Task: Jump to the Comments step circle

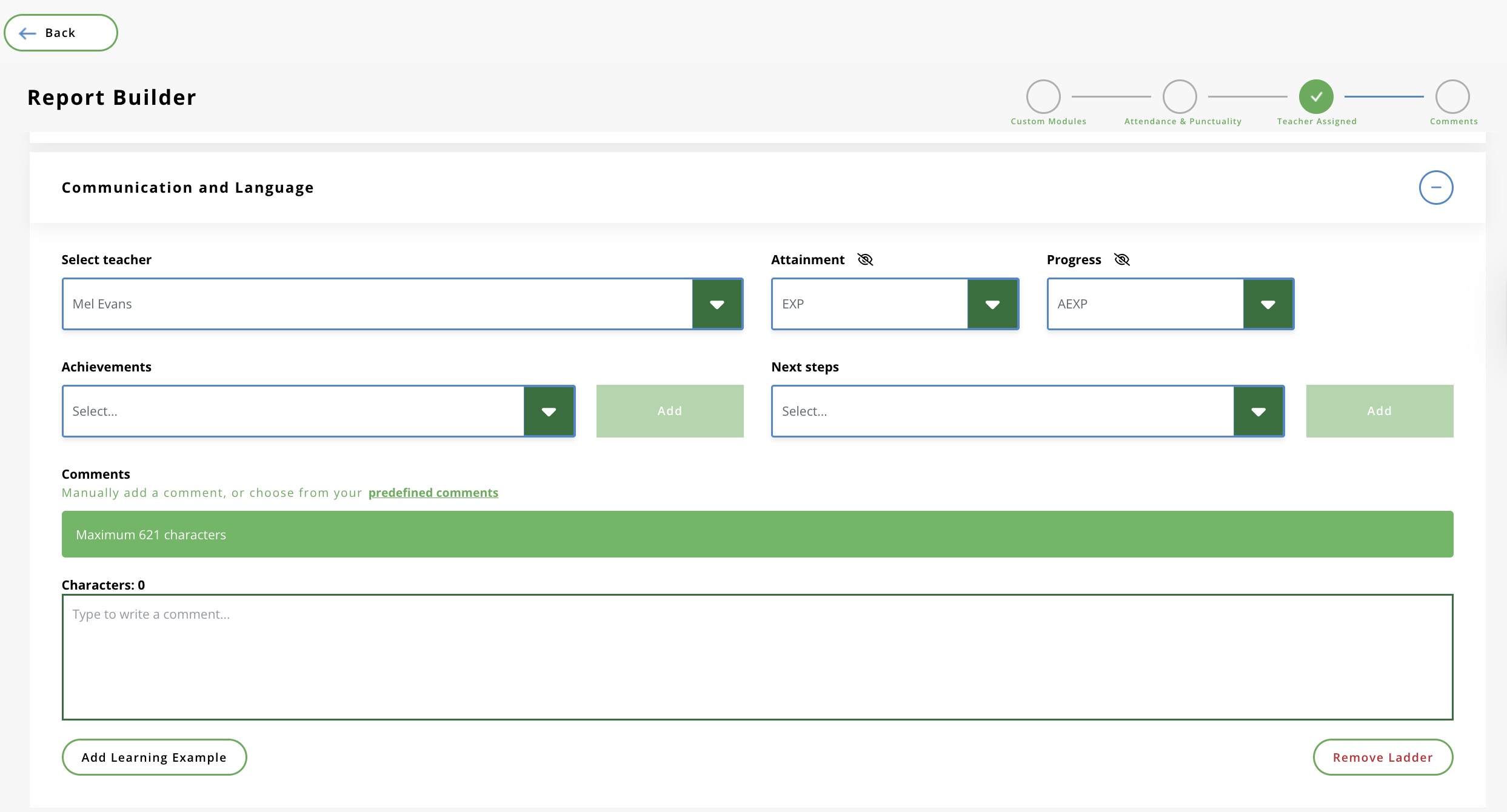Action: pos(1452,97)
